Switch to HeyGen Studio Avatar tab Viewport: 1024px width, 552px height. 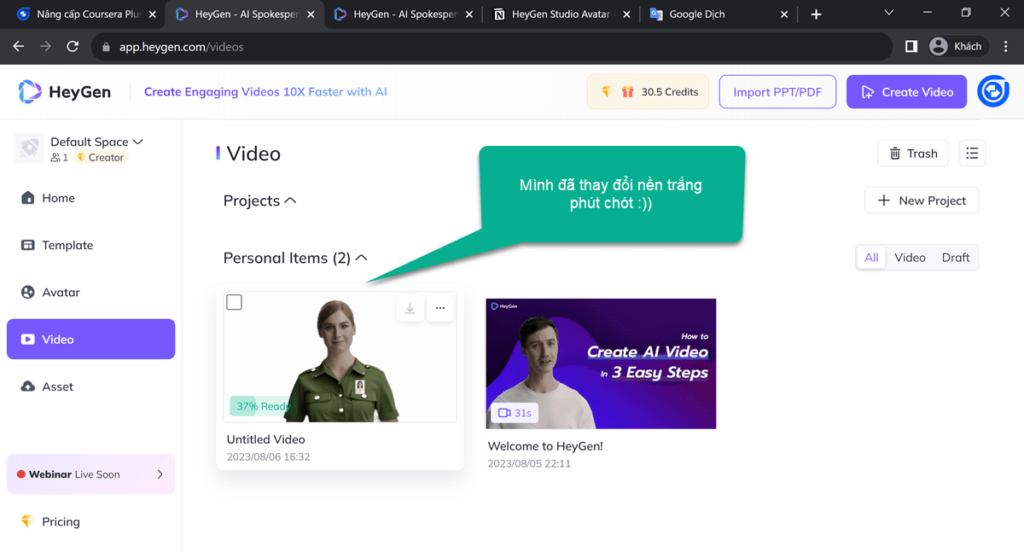point(562,14)
